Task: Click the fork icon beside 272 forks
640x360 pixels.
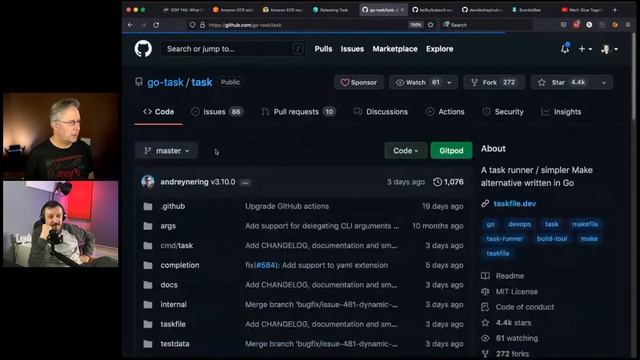Action: [x=485, y=353]
